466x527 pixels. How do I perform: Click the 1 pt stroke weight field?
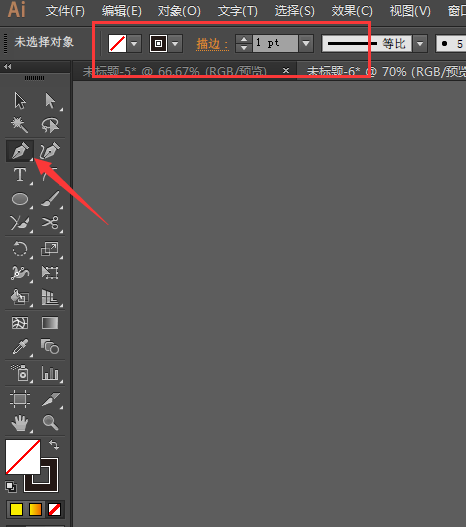point(275,43)
